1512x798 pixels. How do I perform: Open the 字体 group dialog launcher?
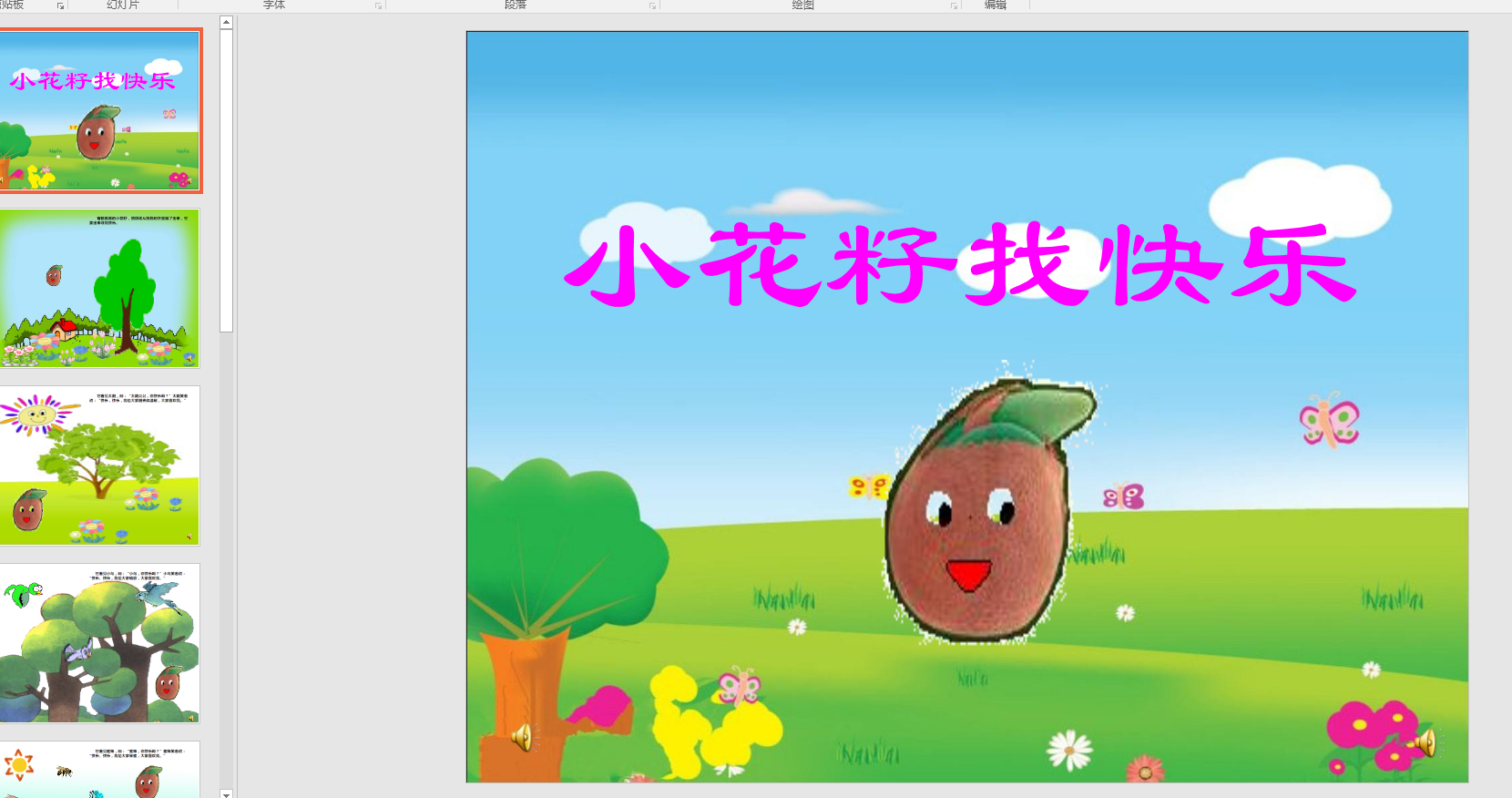[x=379, y=5]
